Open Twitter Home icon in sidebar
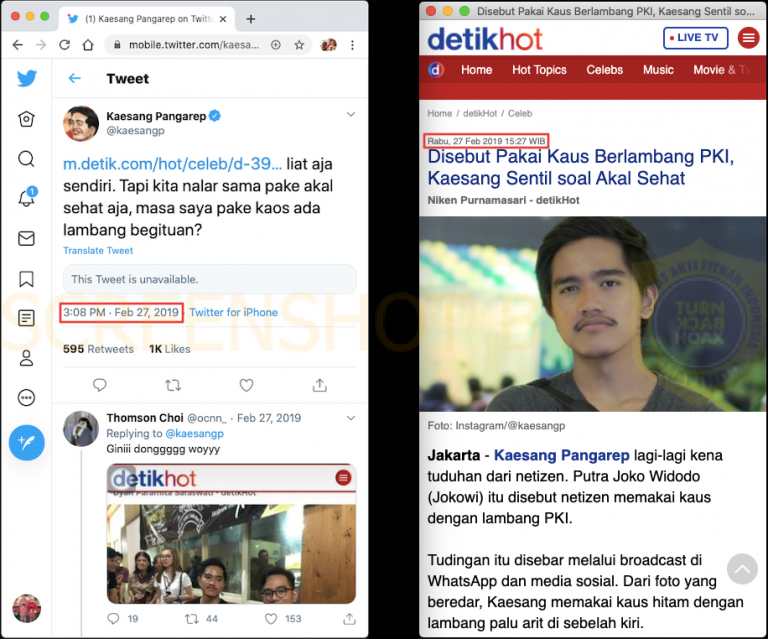This screenshot has height=639, width=768. point(26,119)
